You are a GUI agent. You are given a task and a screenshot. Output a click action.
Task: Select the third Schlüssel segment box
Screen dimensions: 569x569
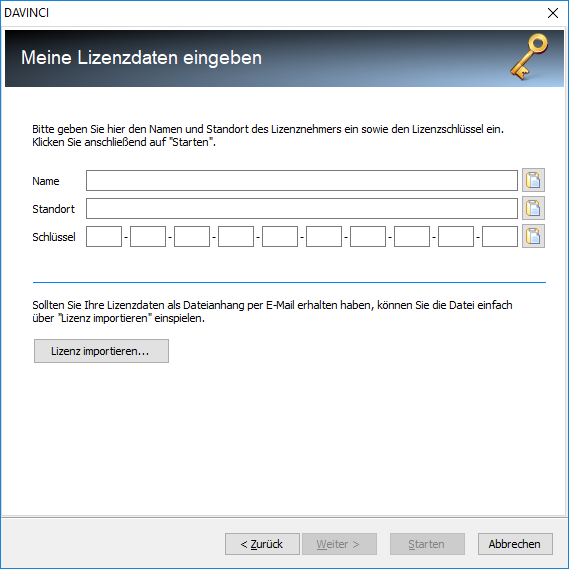pos(192,237)
